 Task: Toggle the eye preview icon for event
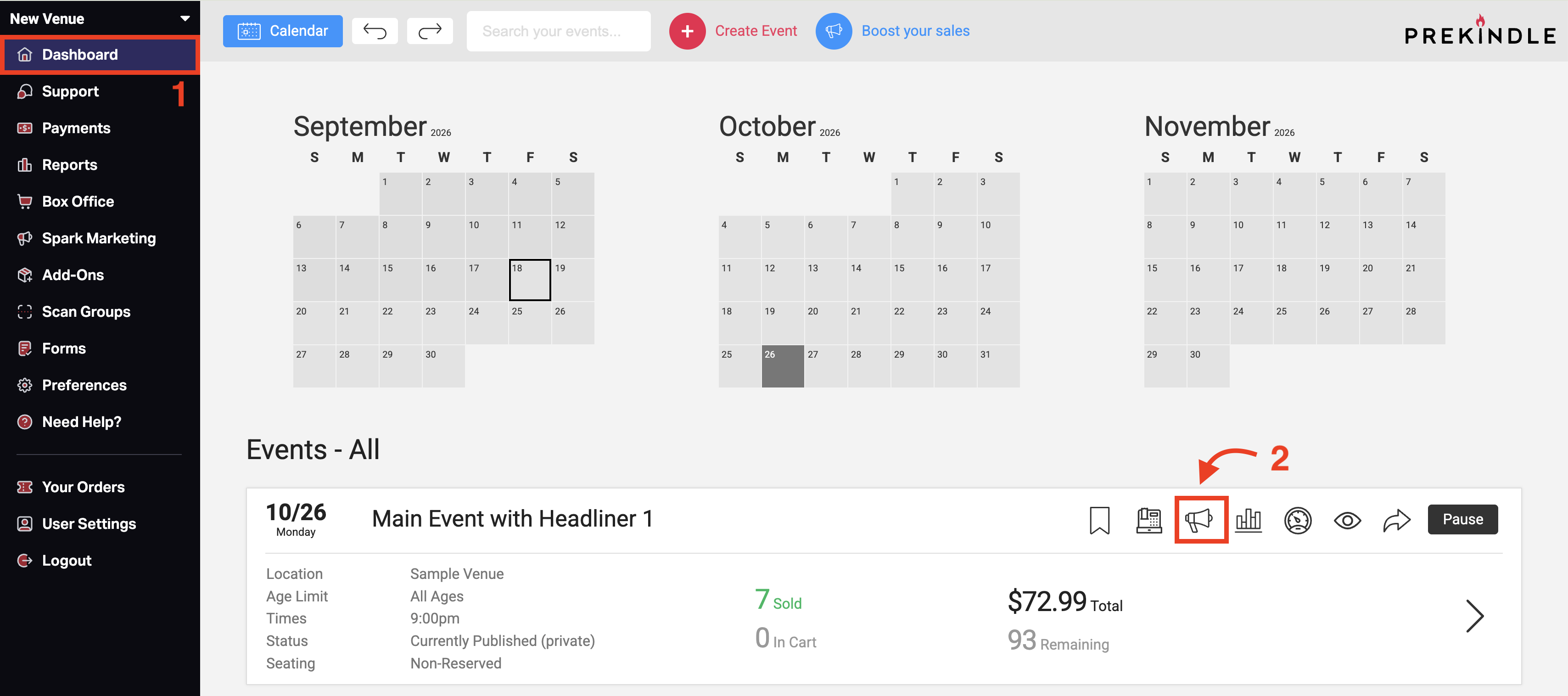tap(1347, 520)
